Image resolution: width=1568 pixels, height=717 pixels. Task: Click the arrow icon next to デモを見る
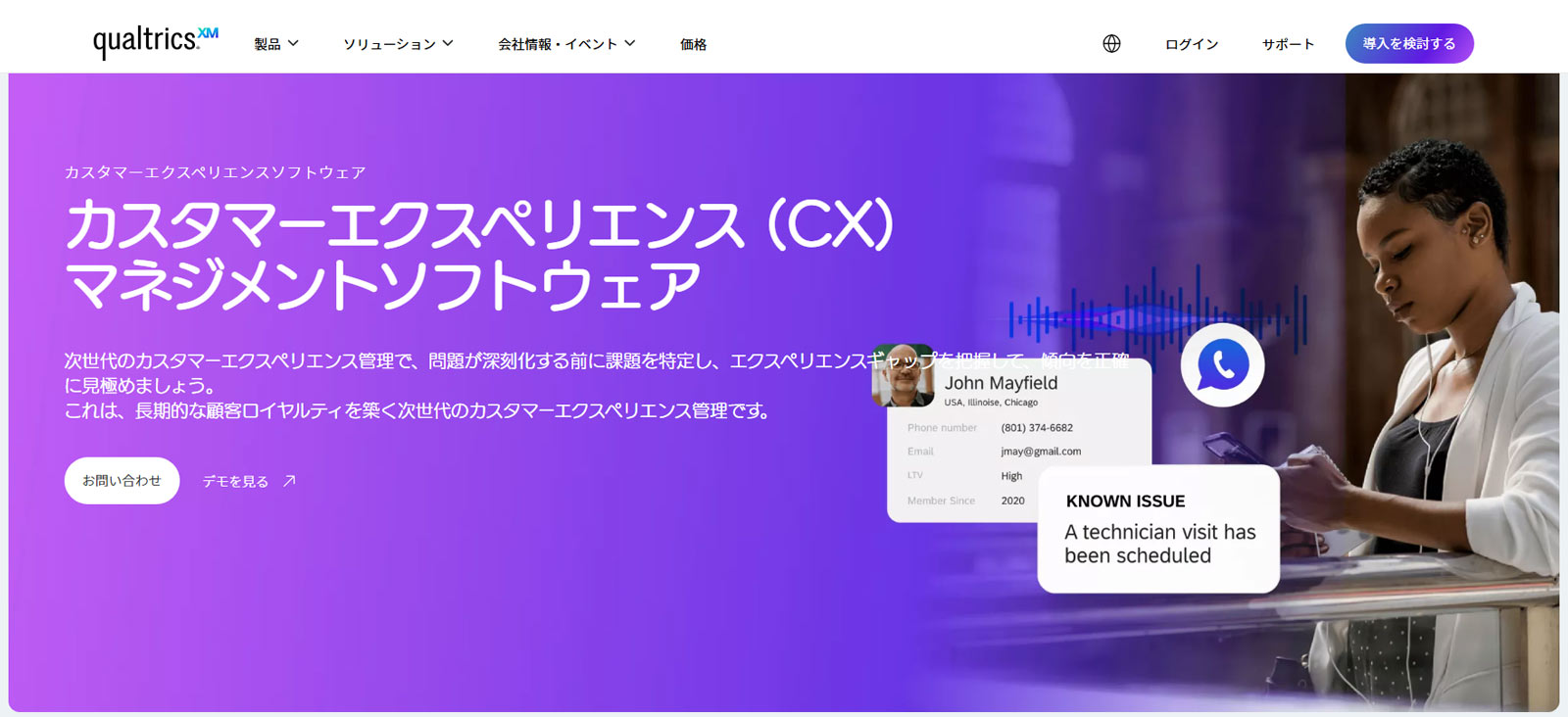click(x=289, y=481)
